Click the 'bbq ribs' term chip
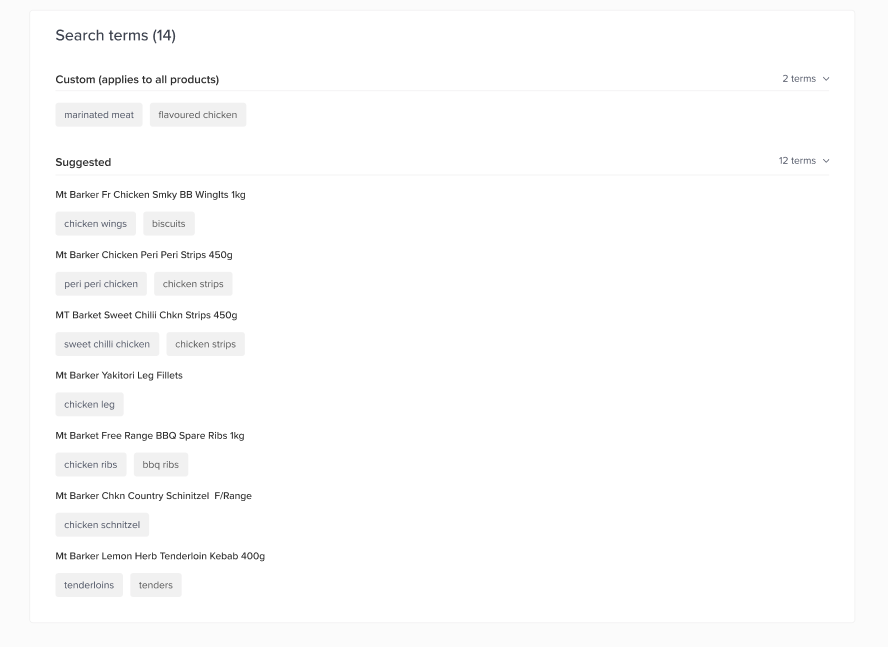 161,465
